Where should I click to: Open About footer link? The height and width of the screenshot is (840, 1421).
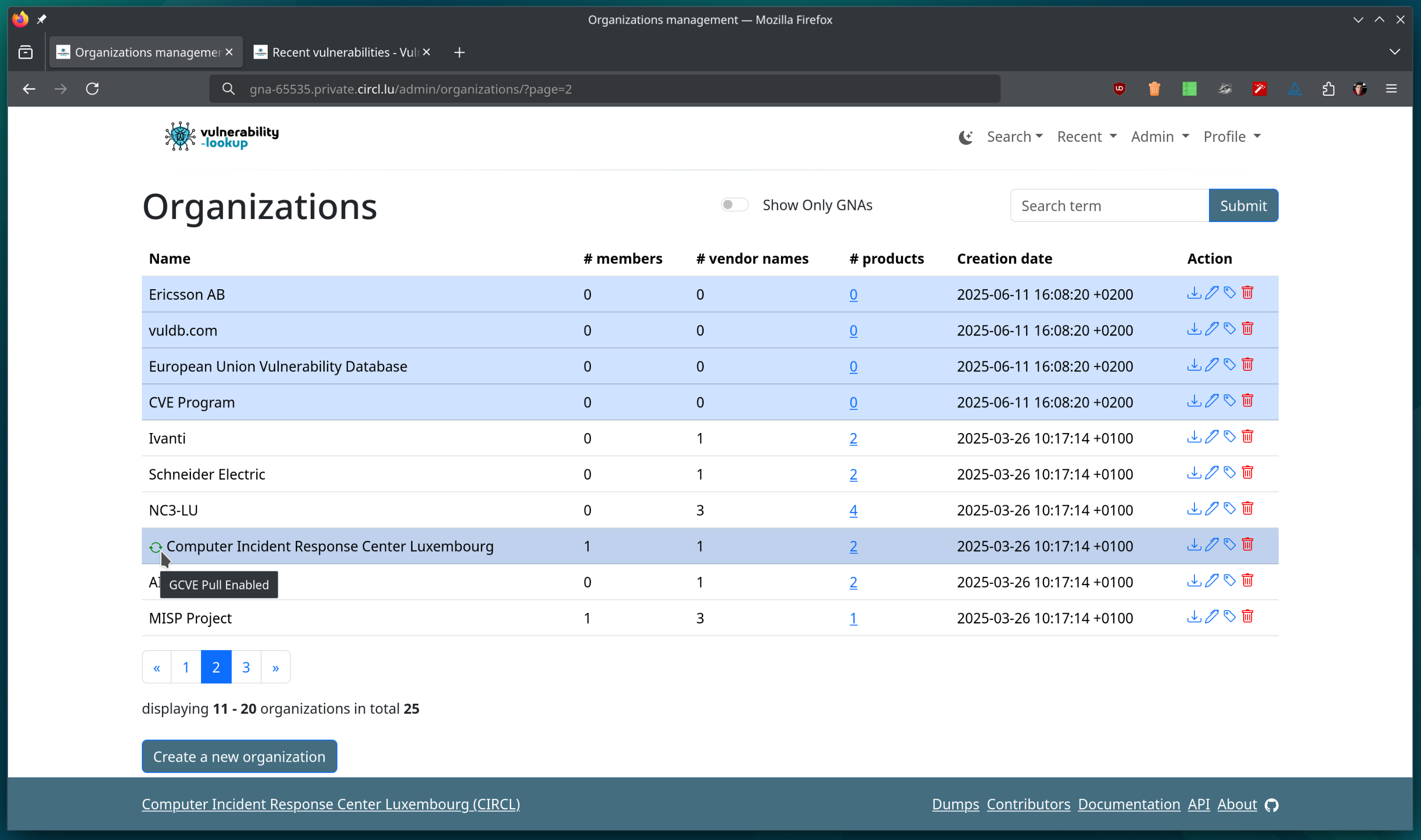tap(1237, 804)
